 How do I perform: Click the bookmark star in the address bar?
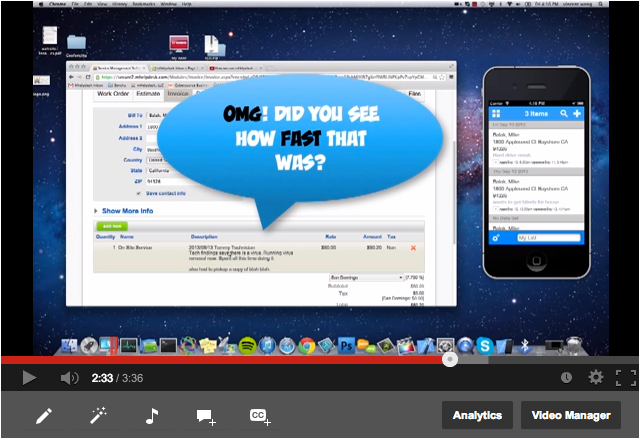coord(442,77)
